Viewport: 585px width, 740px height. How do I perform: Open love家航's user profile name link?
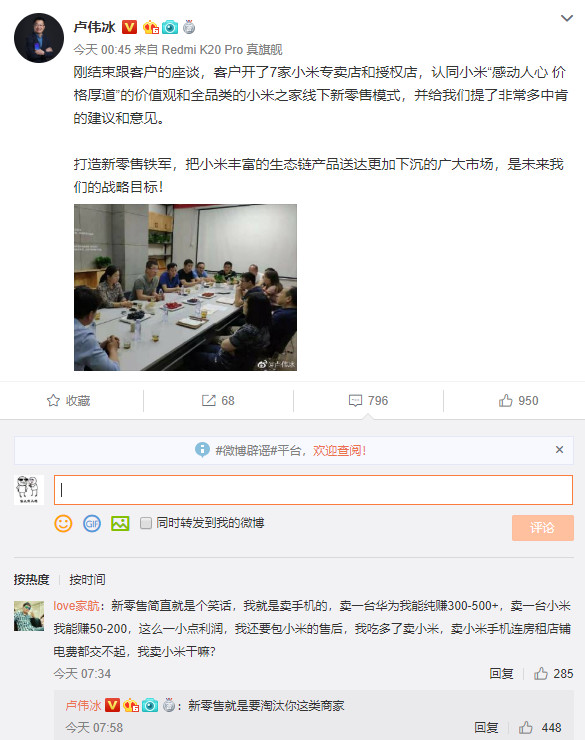[76, 605]
